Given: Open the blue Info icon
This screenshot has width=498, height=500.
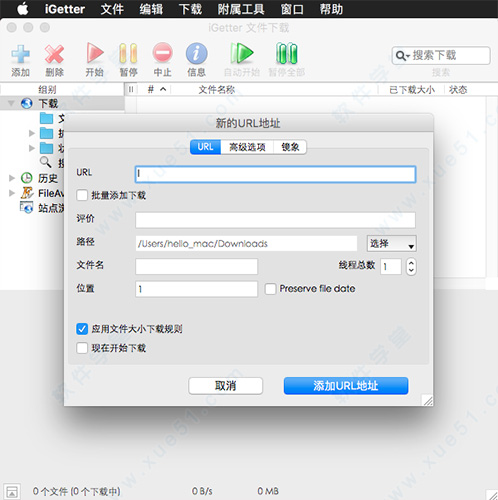Looking at the screenshot, I should tap(196, 53).
